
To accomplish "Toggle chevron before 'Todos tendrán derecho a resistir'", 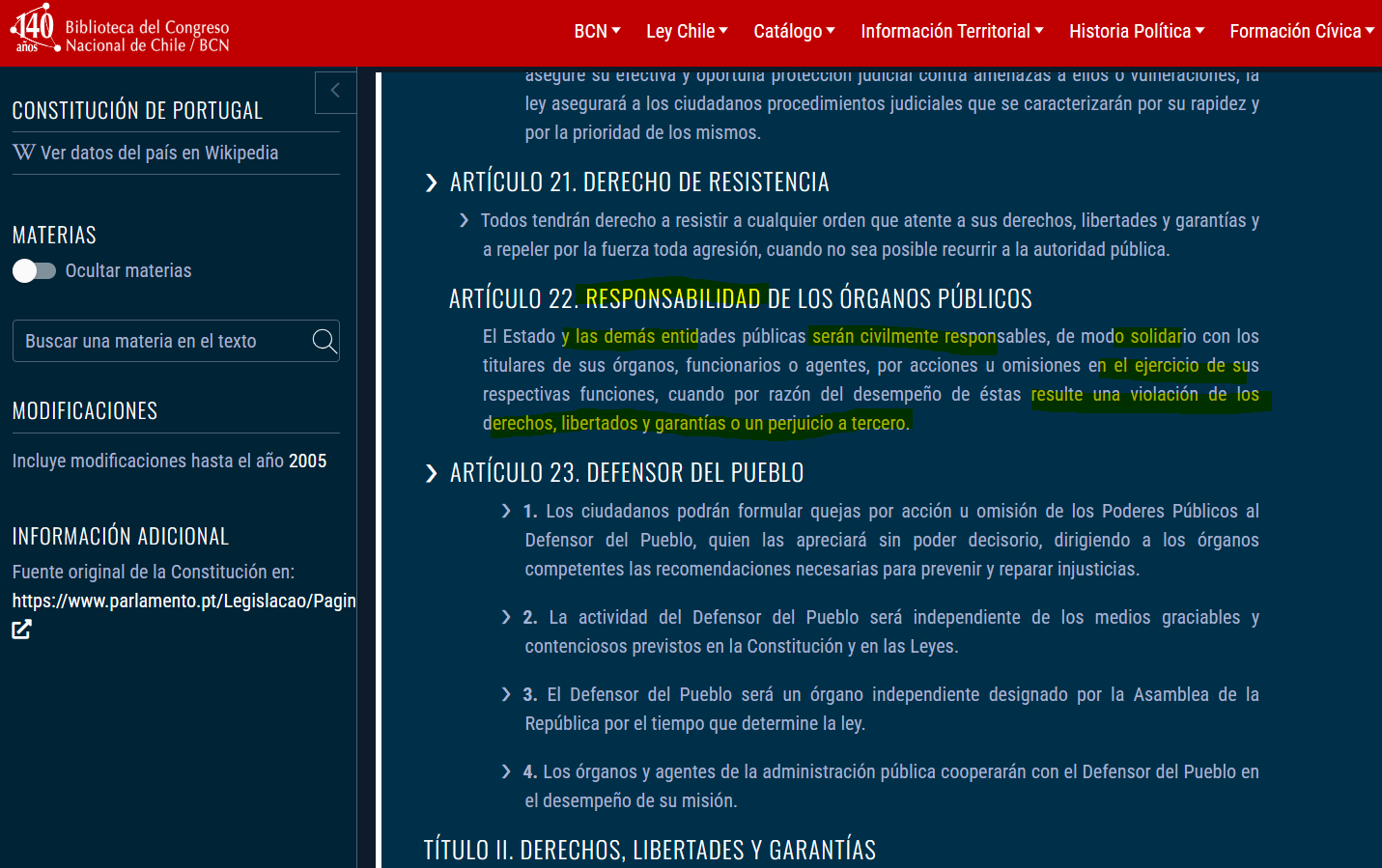I will coord(465,221).
